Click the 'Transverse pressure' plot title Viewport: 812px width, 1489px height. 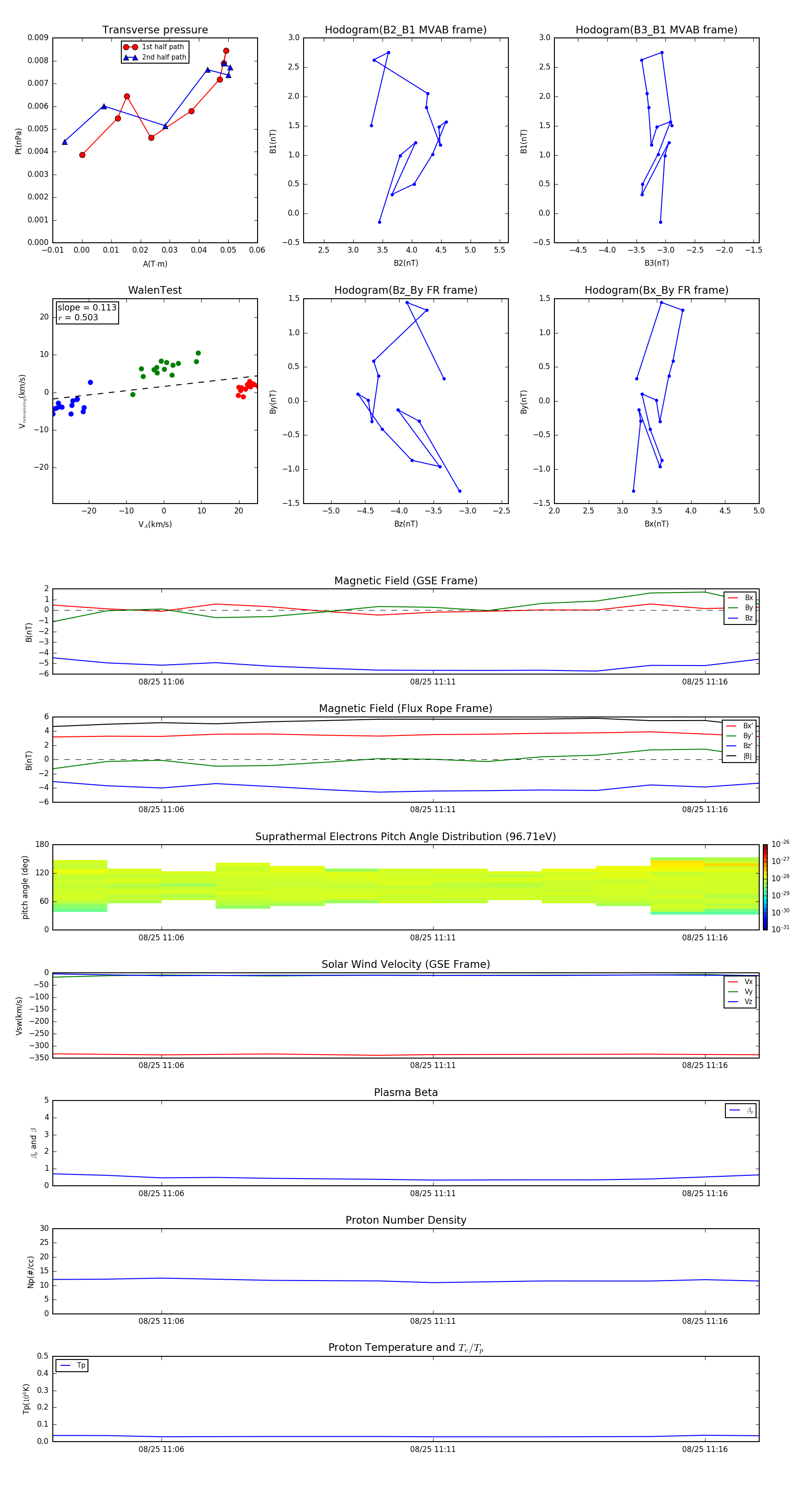point(155,29)
